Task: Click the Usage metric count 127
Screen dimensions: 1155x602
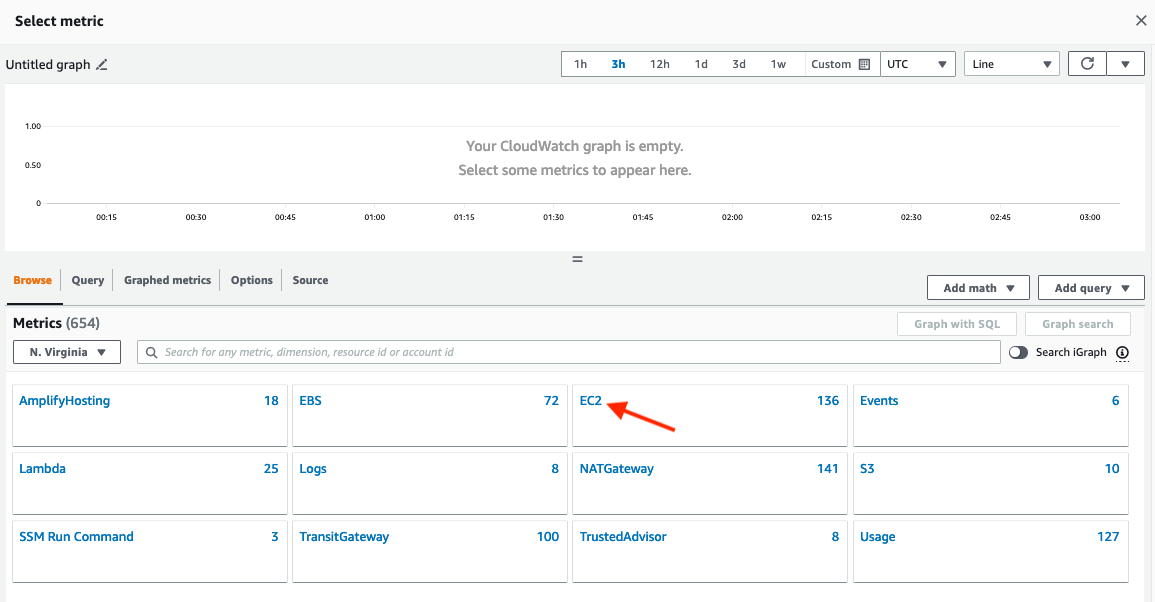Action: pyautogui.click(x=1108, y=536)
